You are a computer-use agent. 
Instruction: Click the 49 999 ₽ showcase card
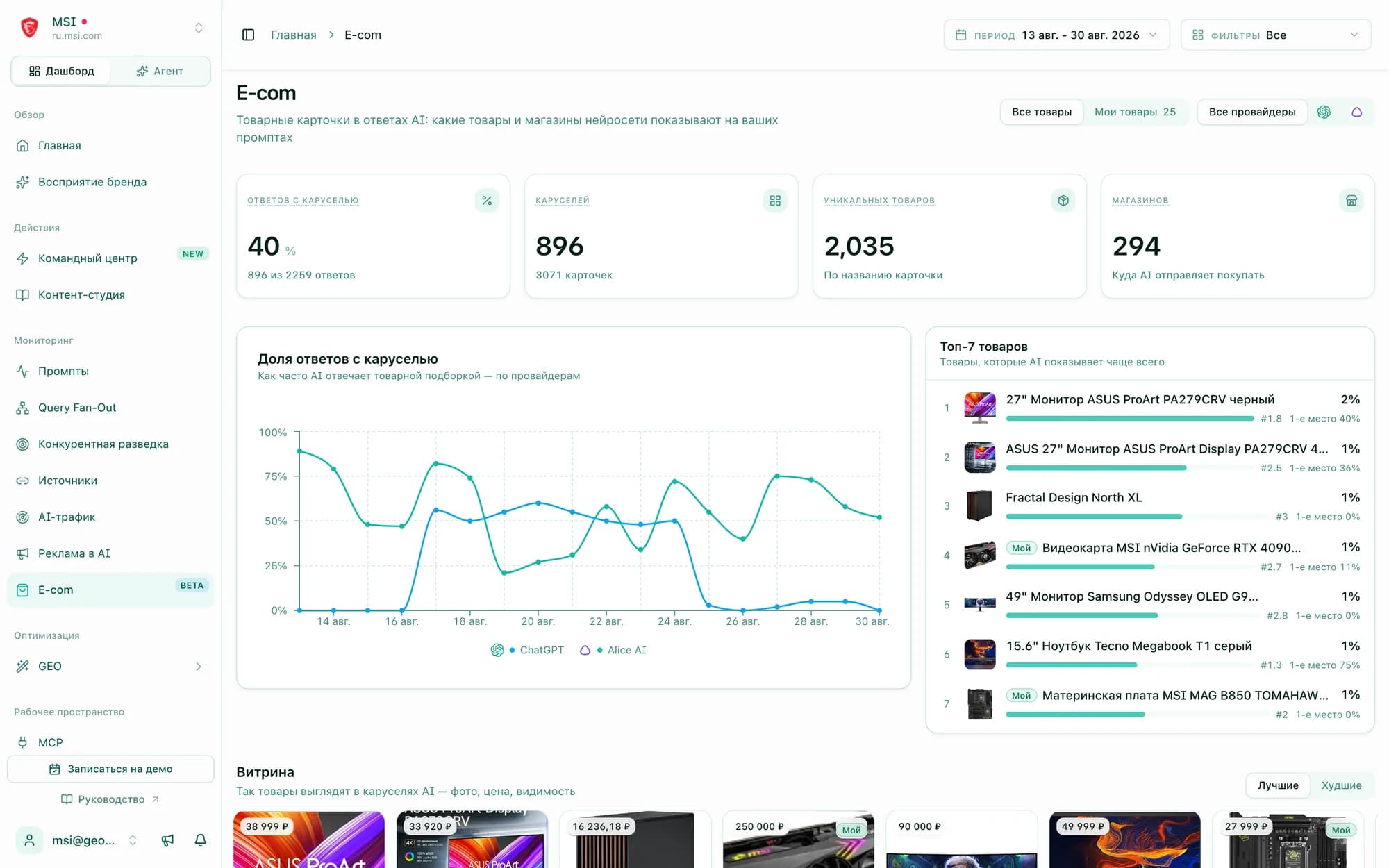pyautogui.click(x=1125, y=840)
